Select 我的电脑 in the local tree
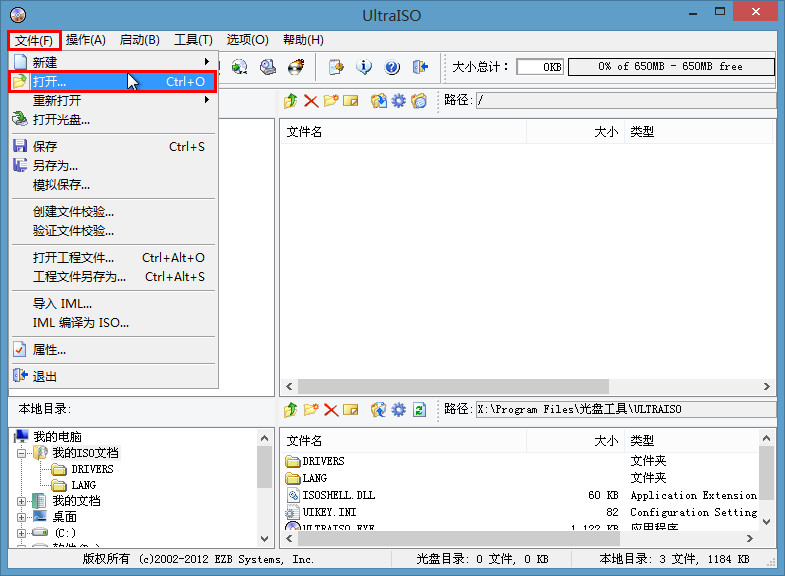The image size is (785, 576). point(57,436)
